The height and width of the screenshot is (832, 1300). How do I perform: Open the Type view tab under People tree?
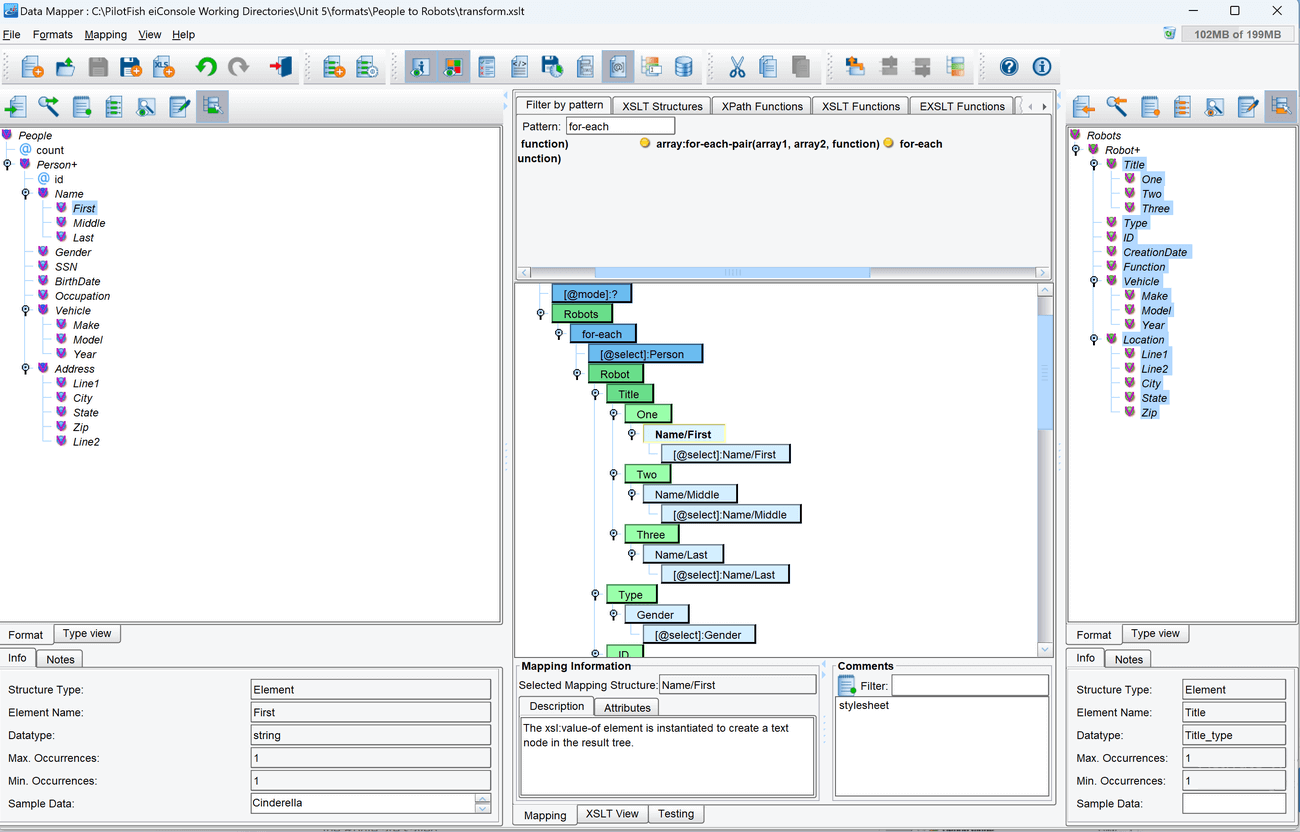(x=87, y=633)
